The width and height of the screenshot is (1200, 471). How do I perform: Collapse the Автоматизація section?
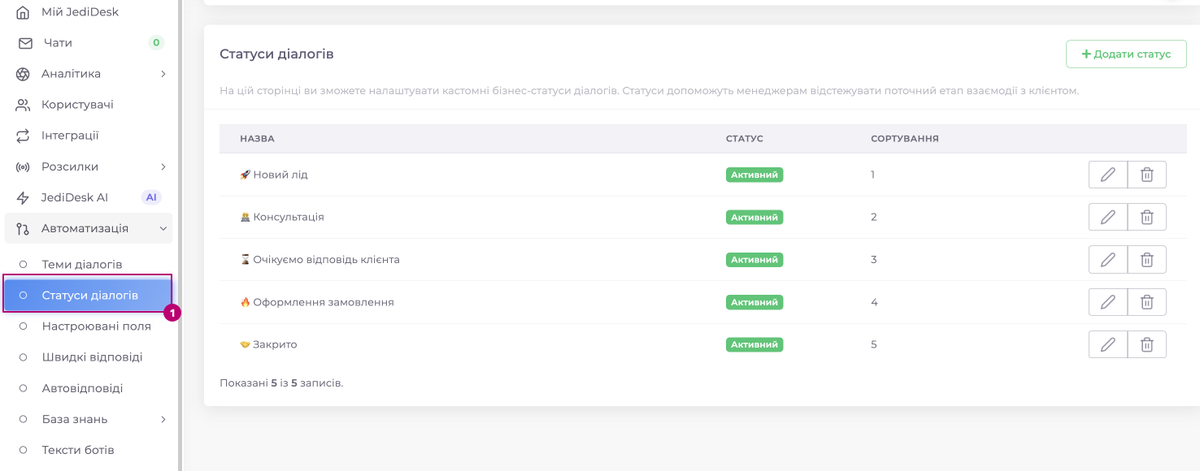click(x=163, y=229)
